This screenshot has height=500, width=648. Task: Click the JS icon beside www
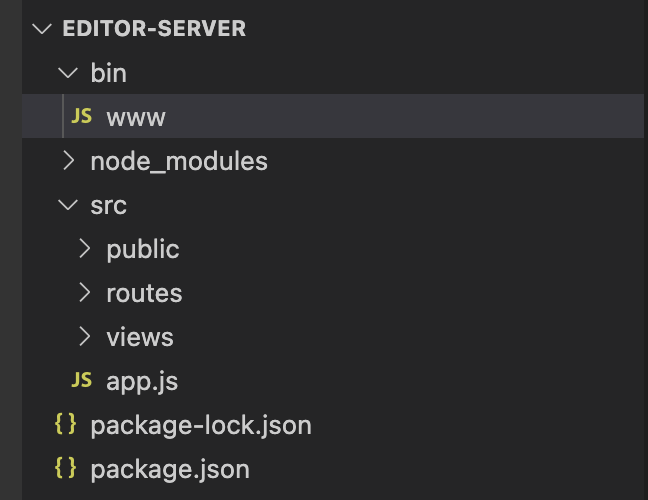[82, 117]
